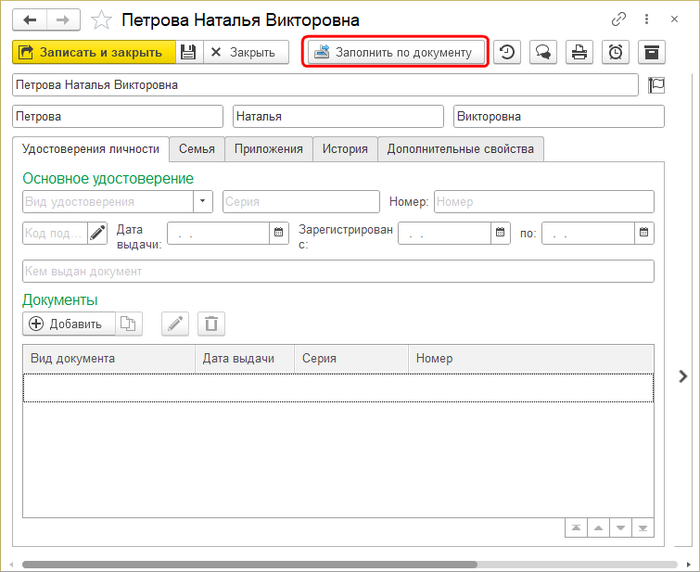The image size is (700, 572).
Task: Open the calendar for the по date
Action: [645, 233]
